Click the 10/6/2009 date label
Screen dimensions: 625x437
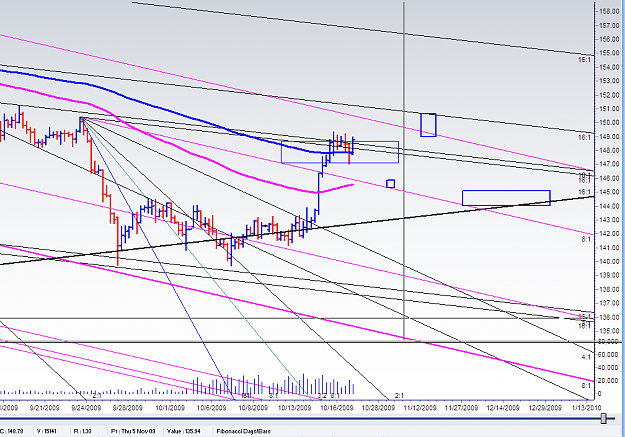tap(212, 408)
